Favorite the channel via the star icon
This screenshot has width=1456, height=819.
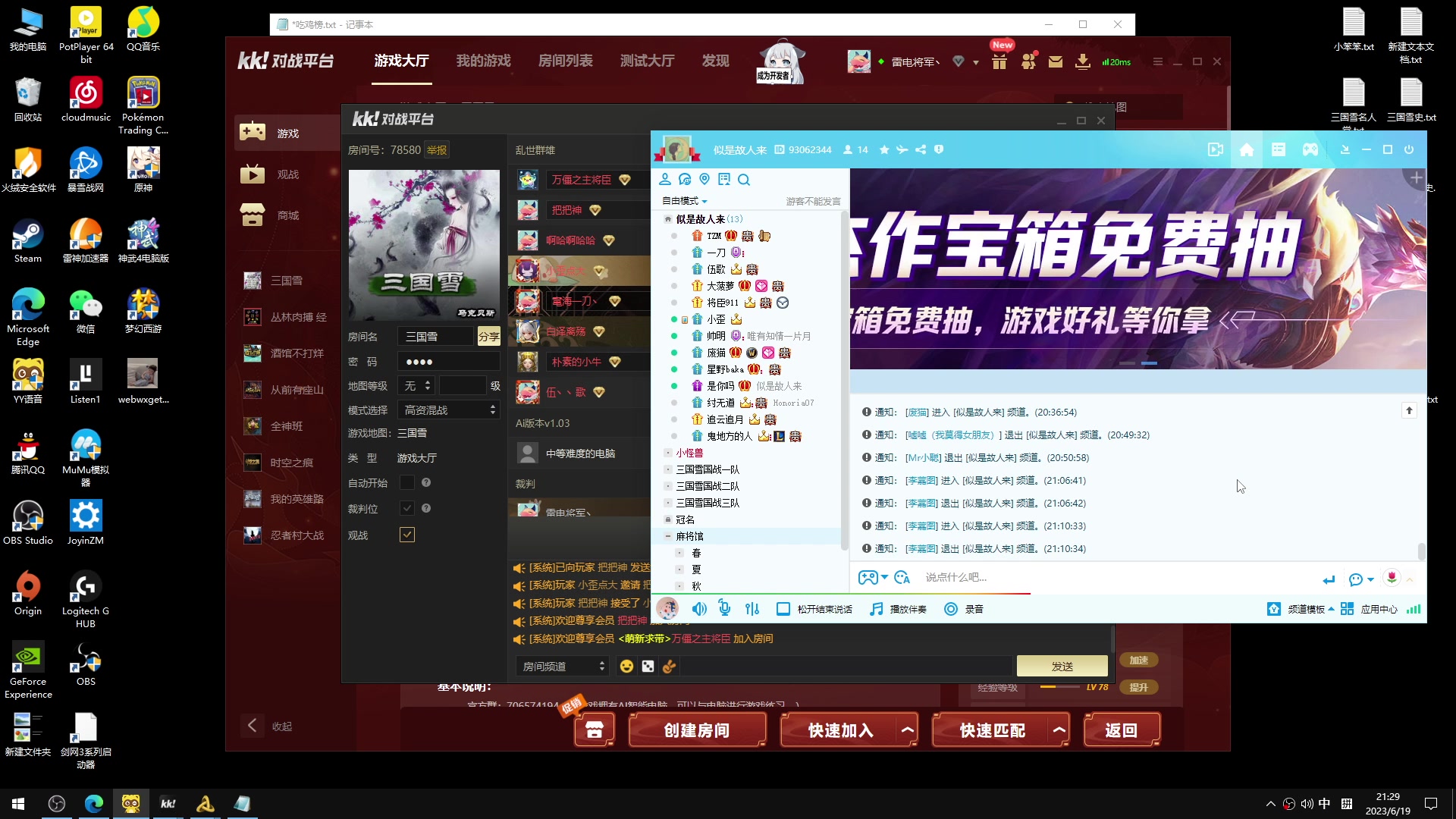pos(883,149)
